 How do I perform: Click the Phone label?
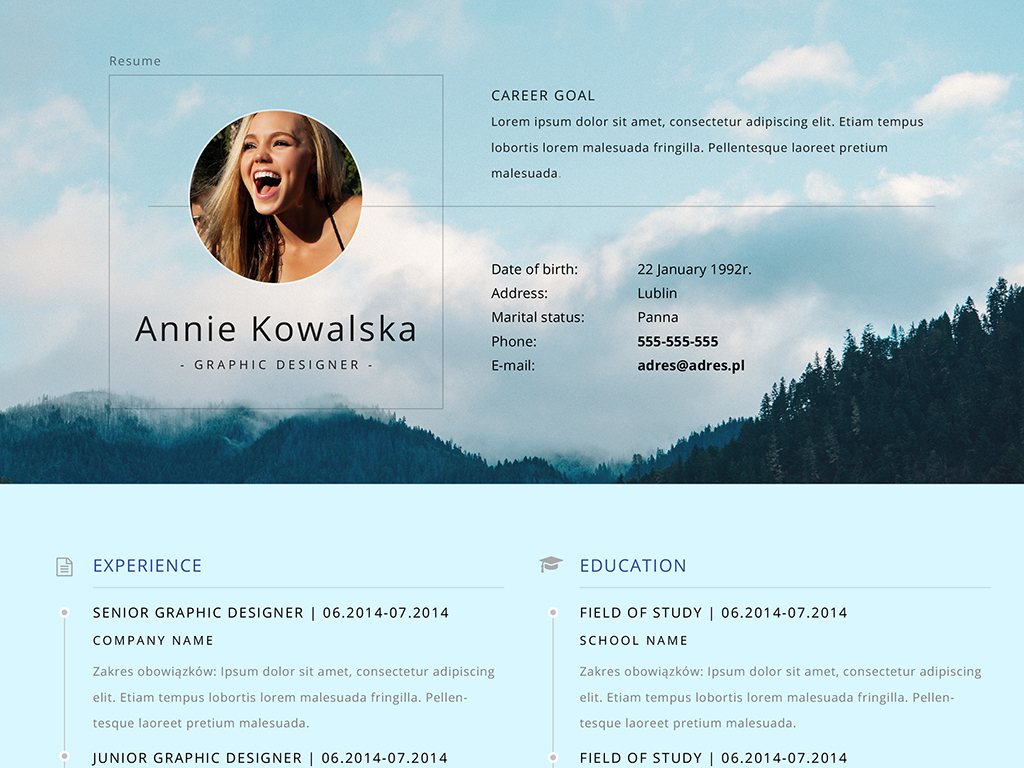(x=513, y=342)
